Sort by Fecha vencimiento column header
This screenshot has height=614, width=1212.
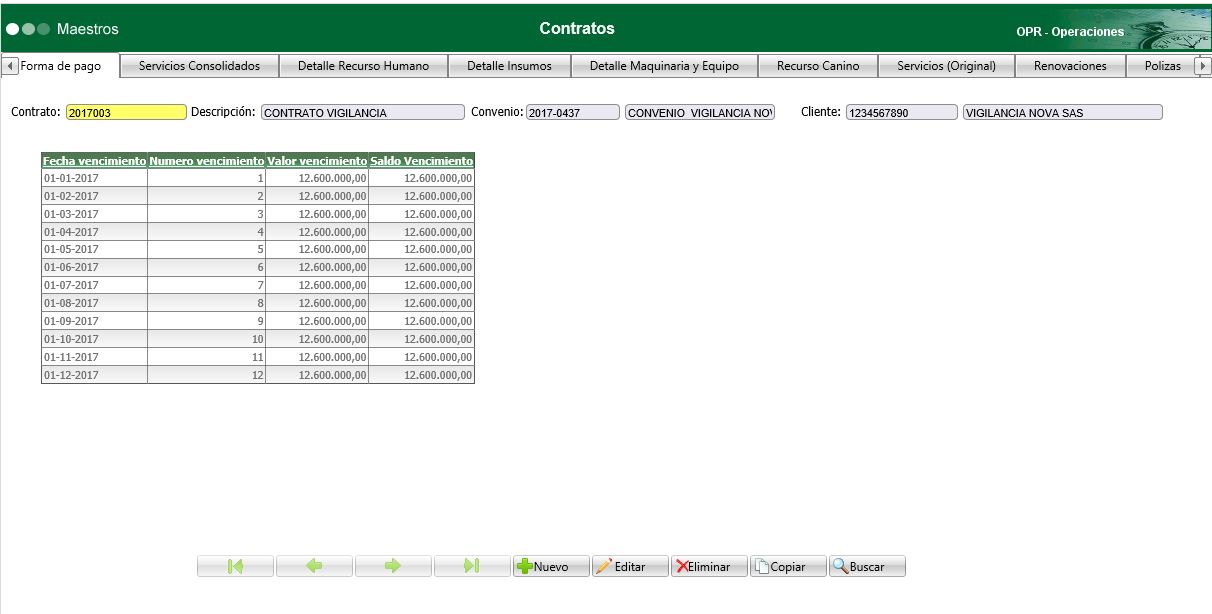click(94, 160)
